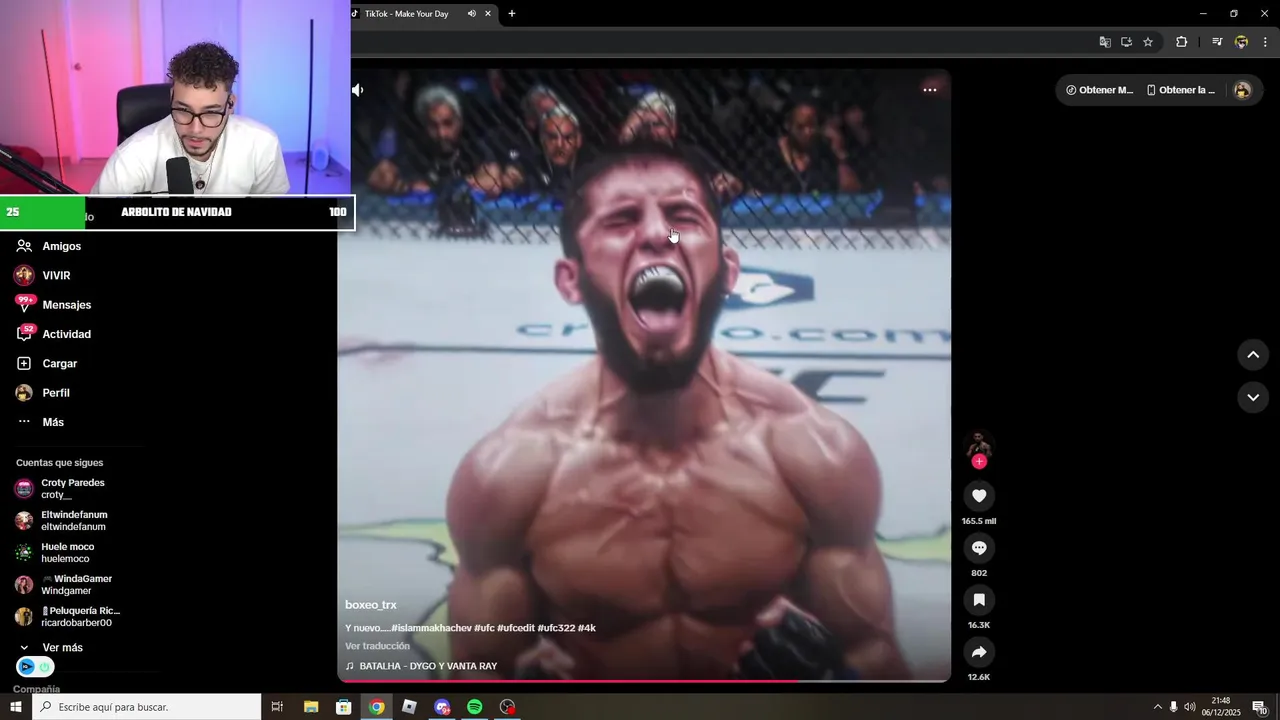This screenshot has height=720, width=1280.
Task: Click Ver traducción under the caption
Action: coord(377,646)
